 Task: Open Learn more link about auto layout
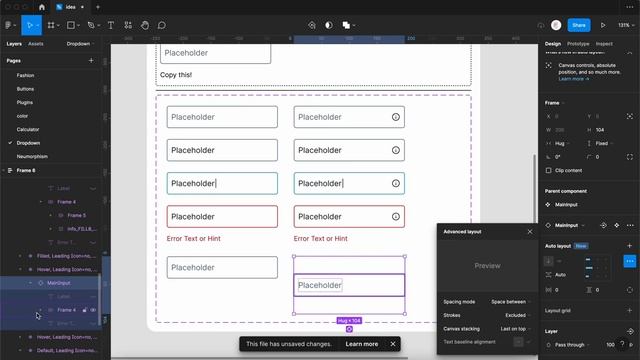573,79
